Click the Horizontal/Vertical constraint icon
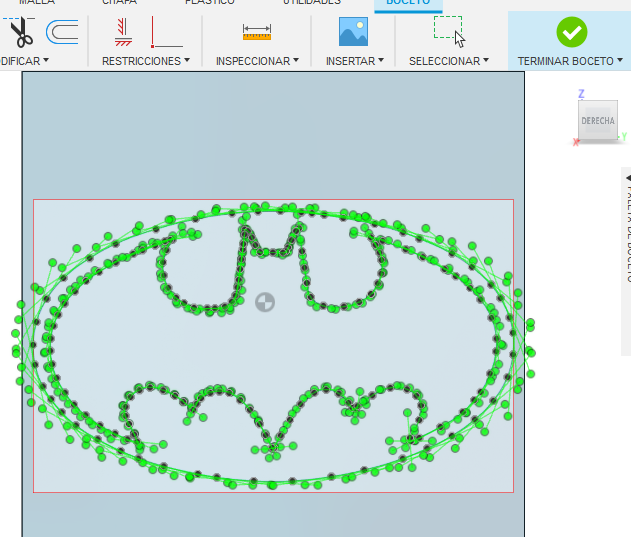 click(123, 33)
